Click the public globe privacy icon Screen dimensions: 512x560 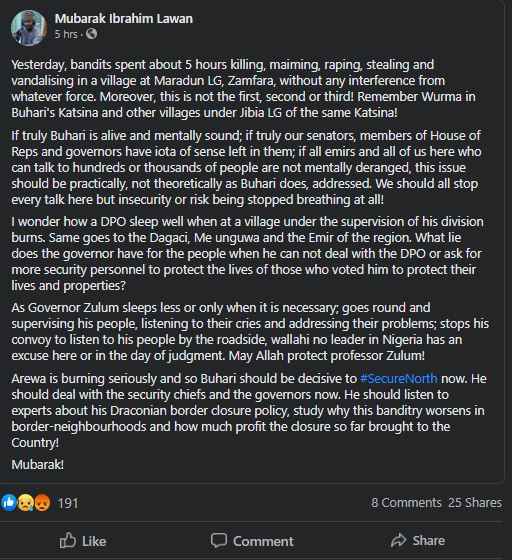click(x=91, y=34)
